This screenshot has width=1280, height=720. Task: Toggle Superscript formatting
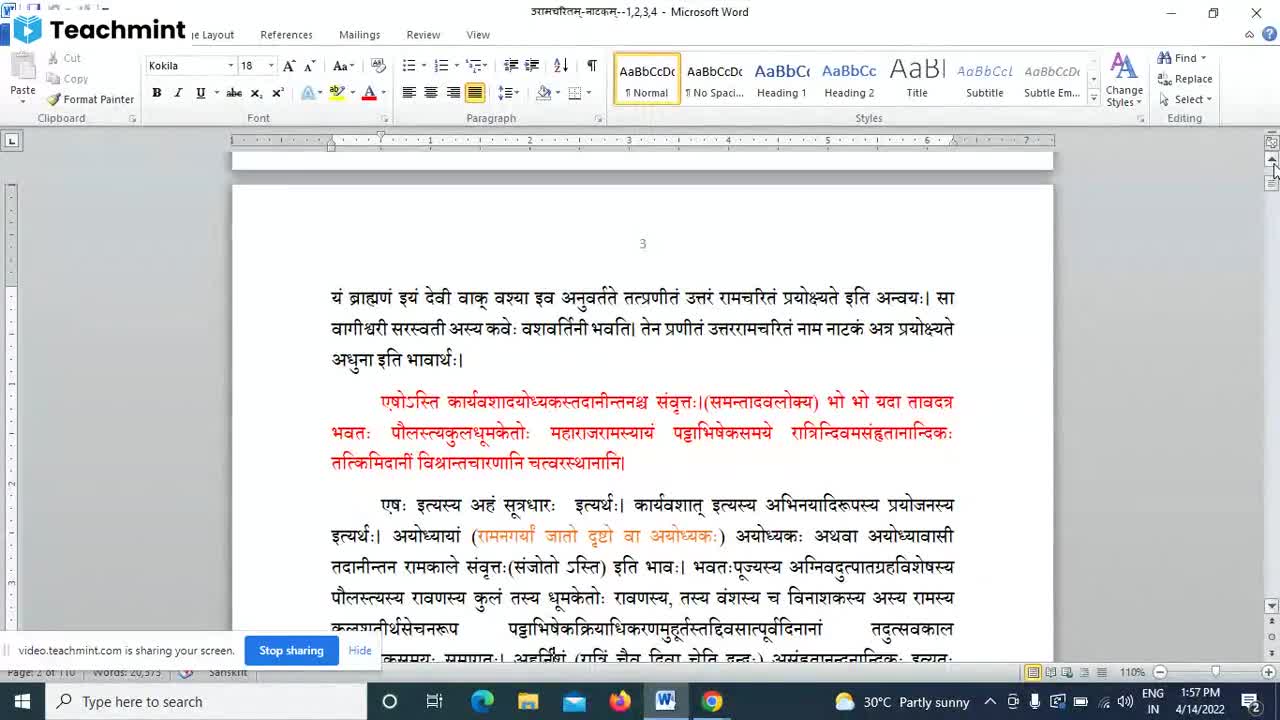point(278,93)
